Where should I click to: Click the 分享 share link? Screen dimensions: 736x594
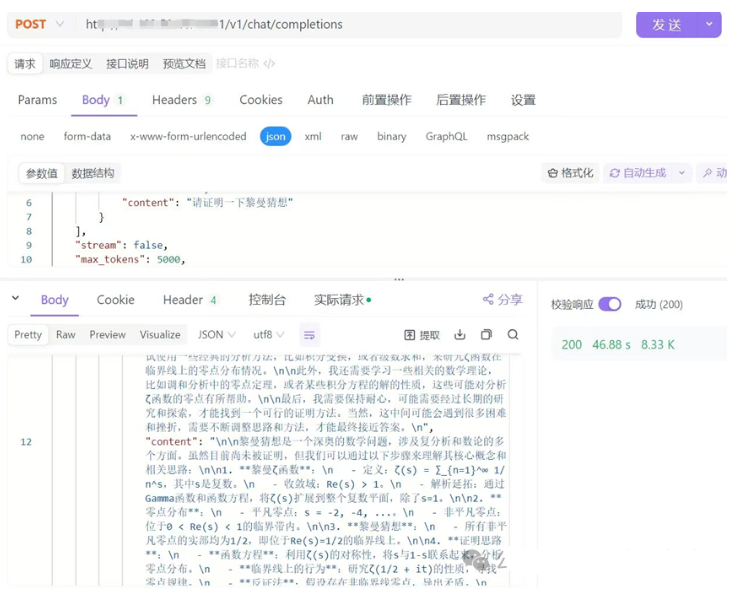pos(503,300)
